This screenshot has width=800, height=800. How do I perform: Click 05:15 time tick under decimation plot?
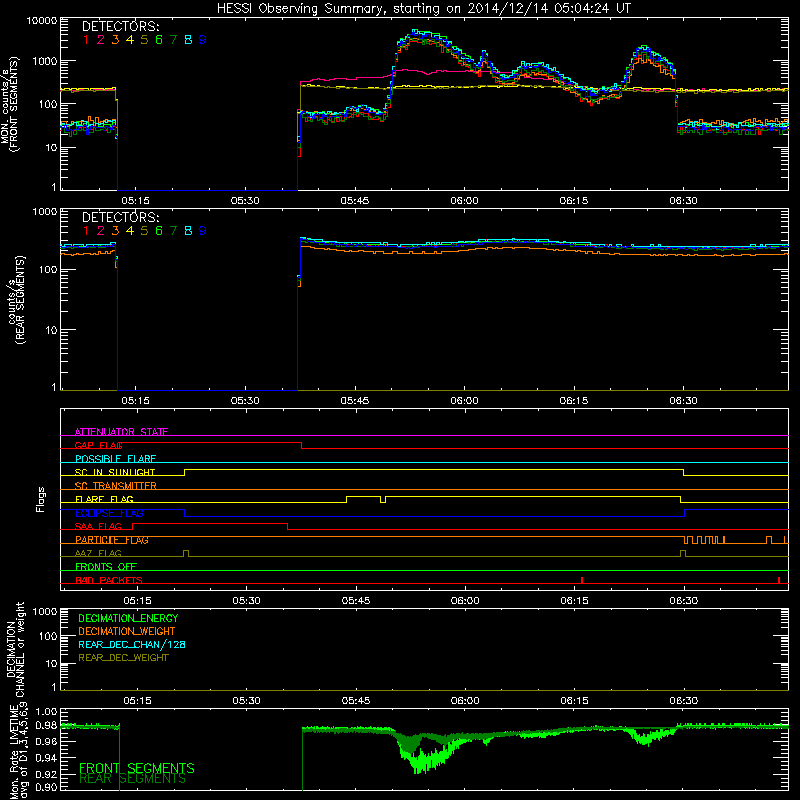[137, 701]
